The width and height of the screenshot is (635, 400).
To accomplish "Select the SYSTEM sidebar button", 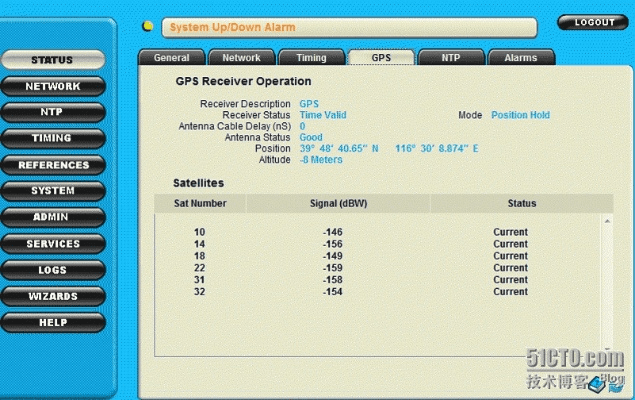I will (52, 191).
